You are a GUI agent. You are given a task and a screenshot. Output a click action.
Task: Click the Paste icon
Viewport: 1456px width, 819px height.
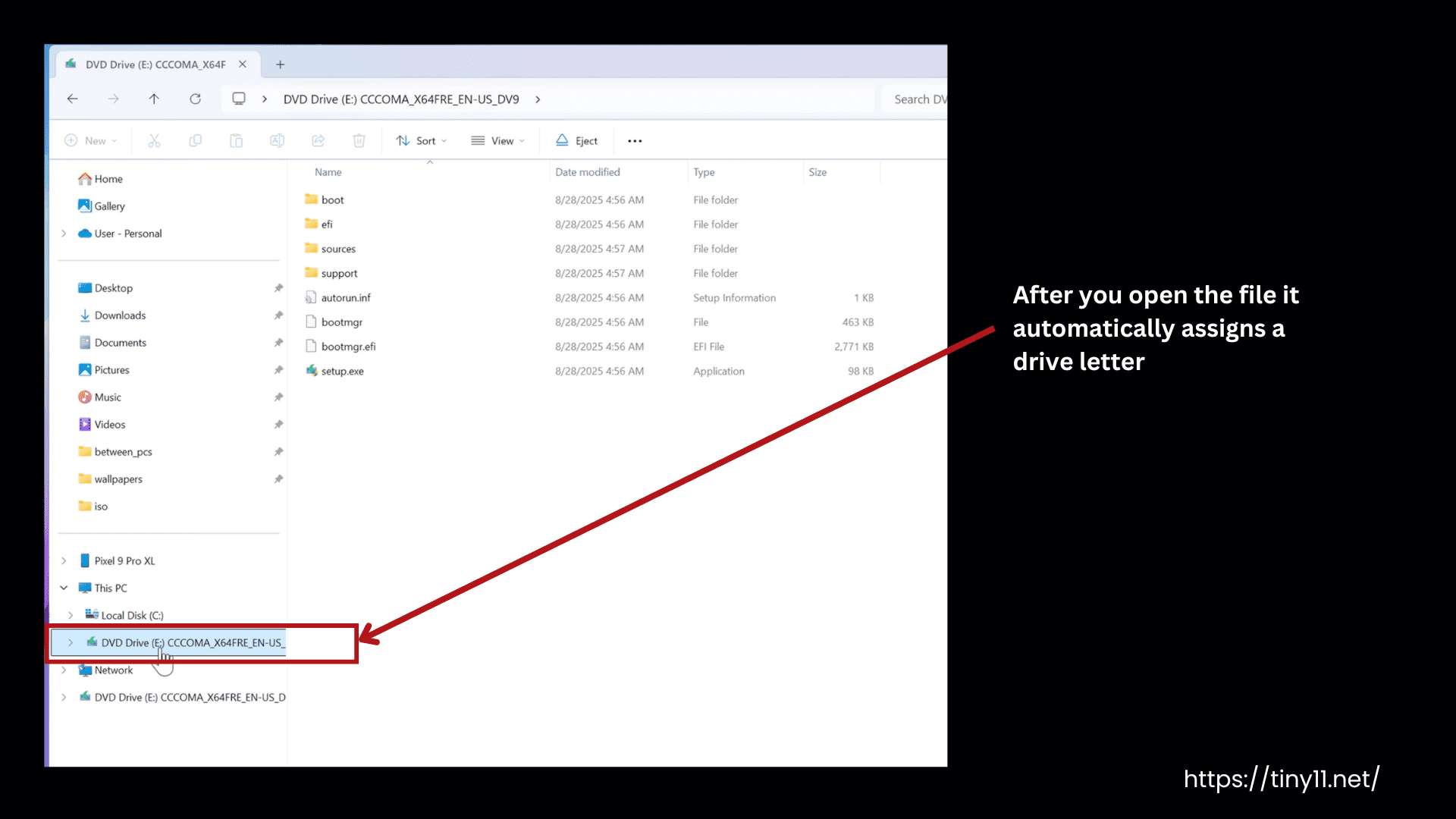(x=236, y=140)
